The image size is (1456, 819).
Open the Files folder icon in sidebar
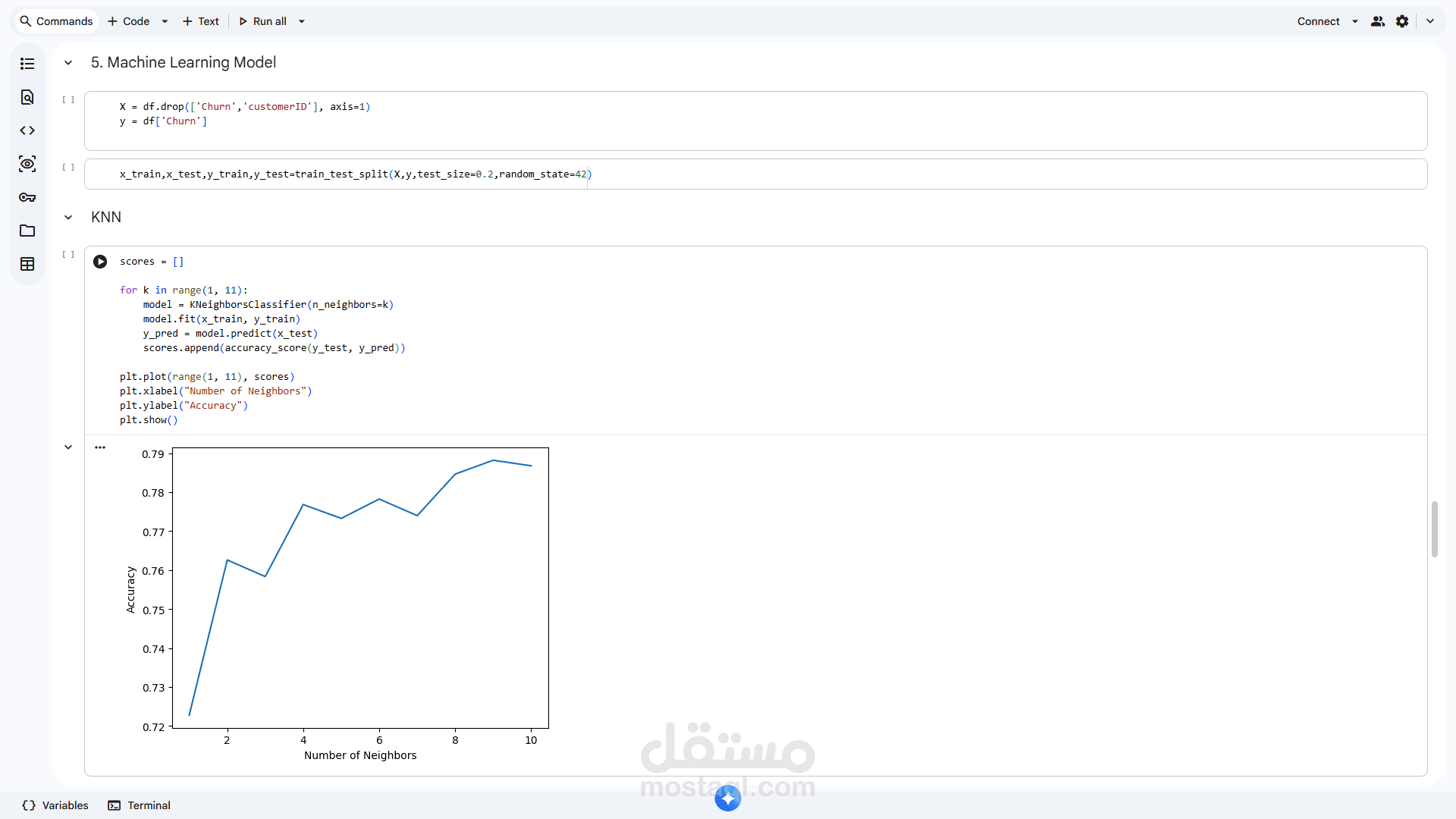27,231
